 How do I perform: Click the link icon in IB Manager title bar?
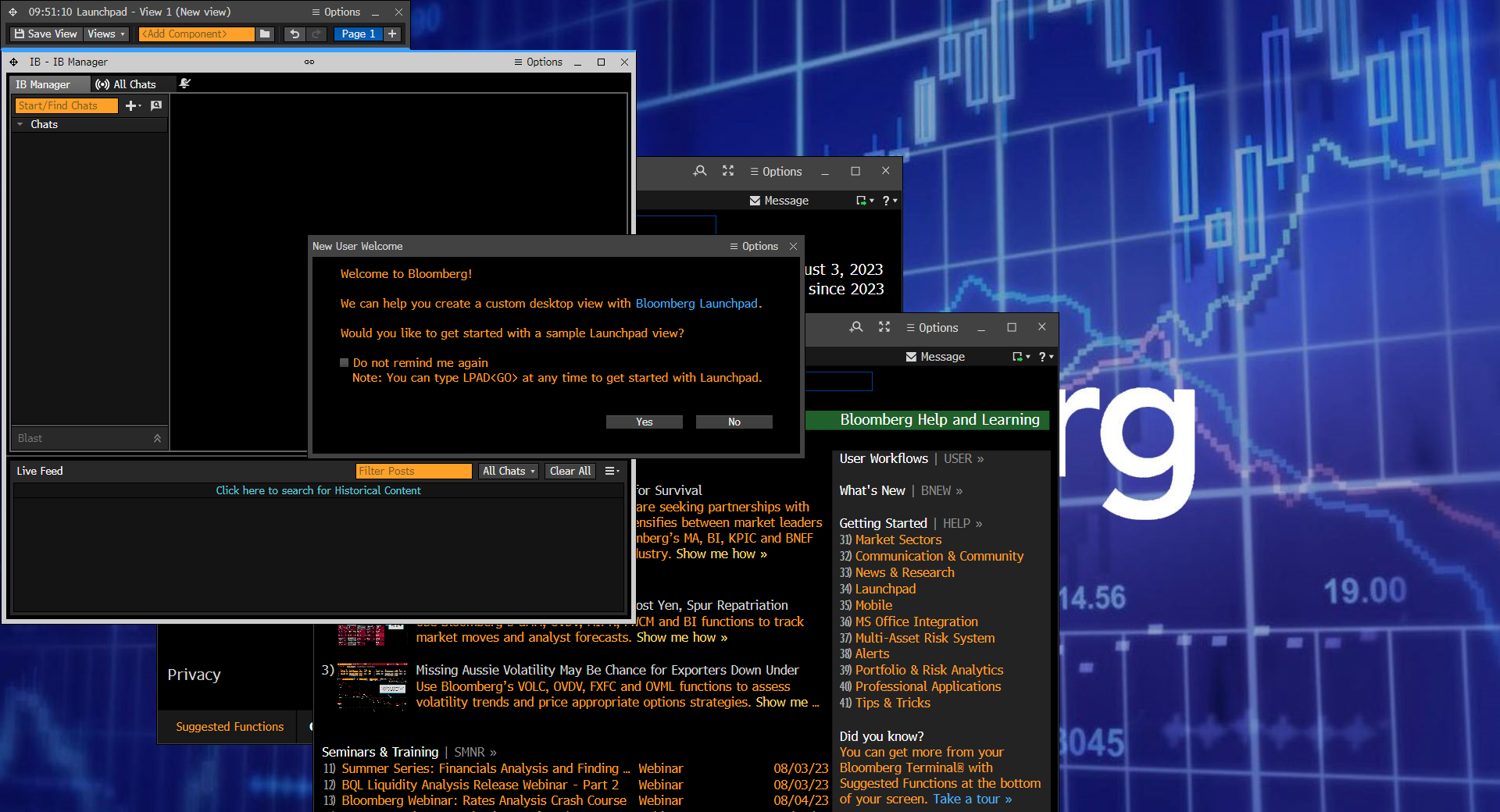point(309,62)
